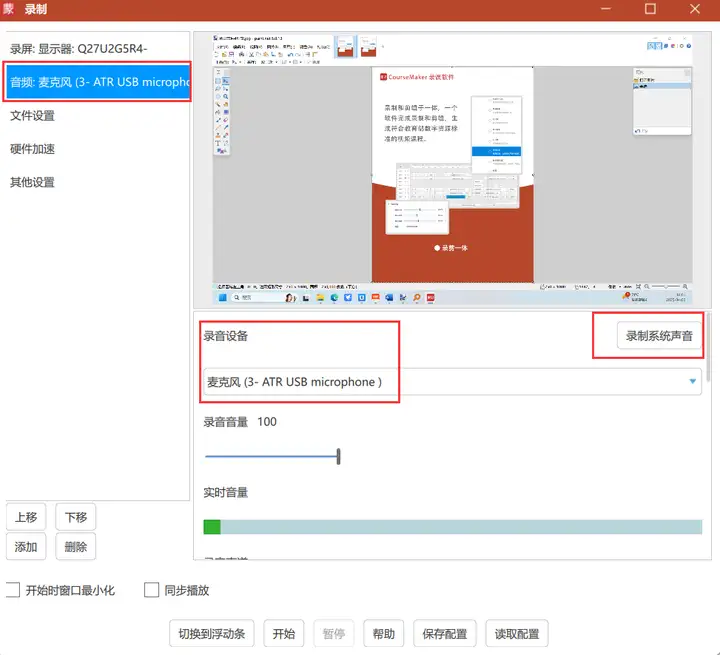Open the 其他设置 section

tap(97, 182)
